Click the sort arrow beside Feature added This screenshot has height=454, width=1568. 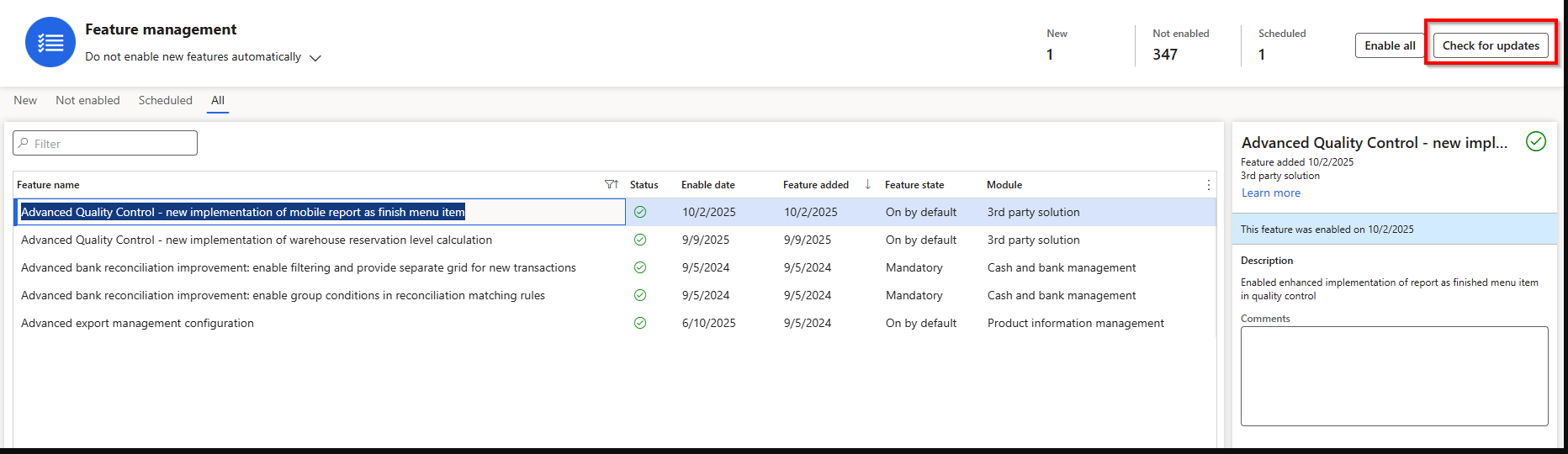(x=867, y=184)
